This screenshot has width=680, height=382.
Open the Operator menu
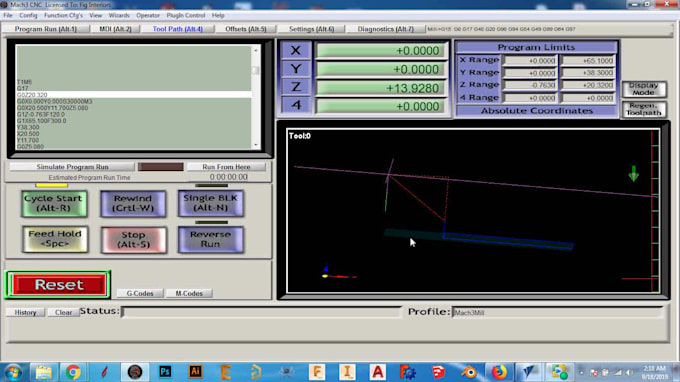click(148, 15)
